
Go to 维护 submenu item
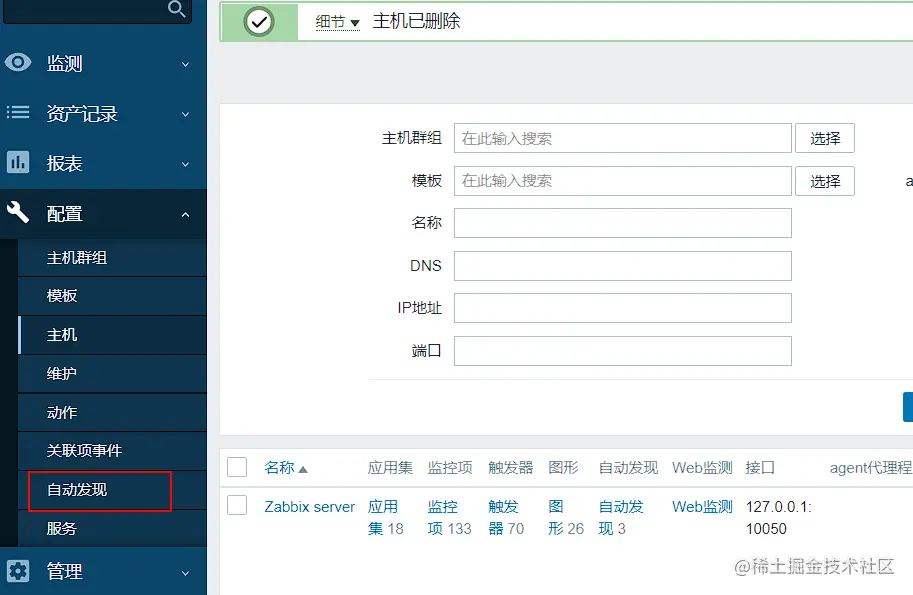112,373
